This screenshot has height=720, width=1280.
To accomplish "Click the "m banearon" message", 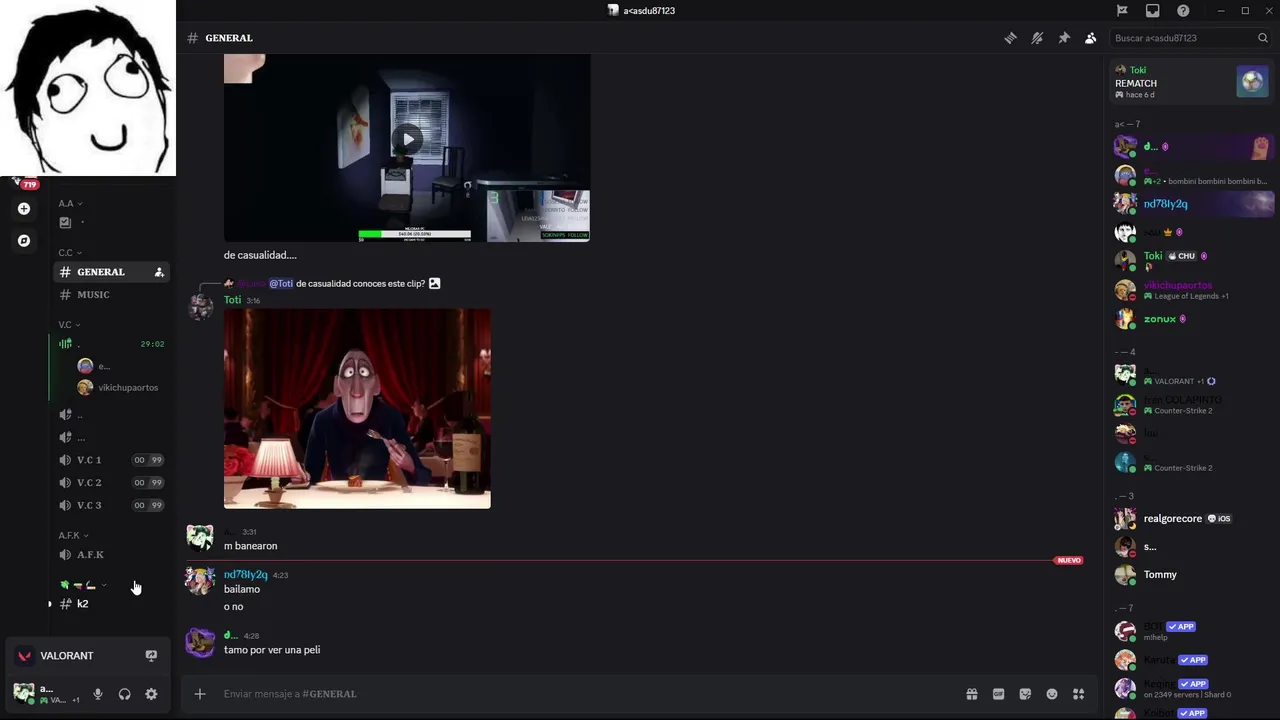I will [x=251, y=546].
